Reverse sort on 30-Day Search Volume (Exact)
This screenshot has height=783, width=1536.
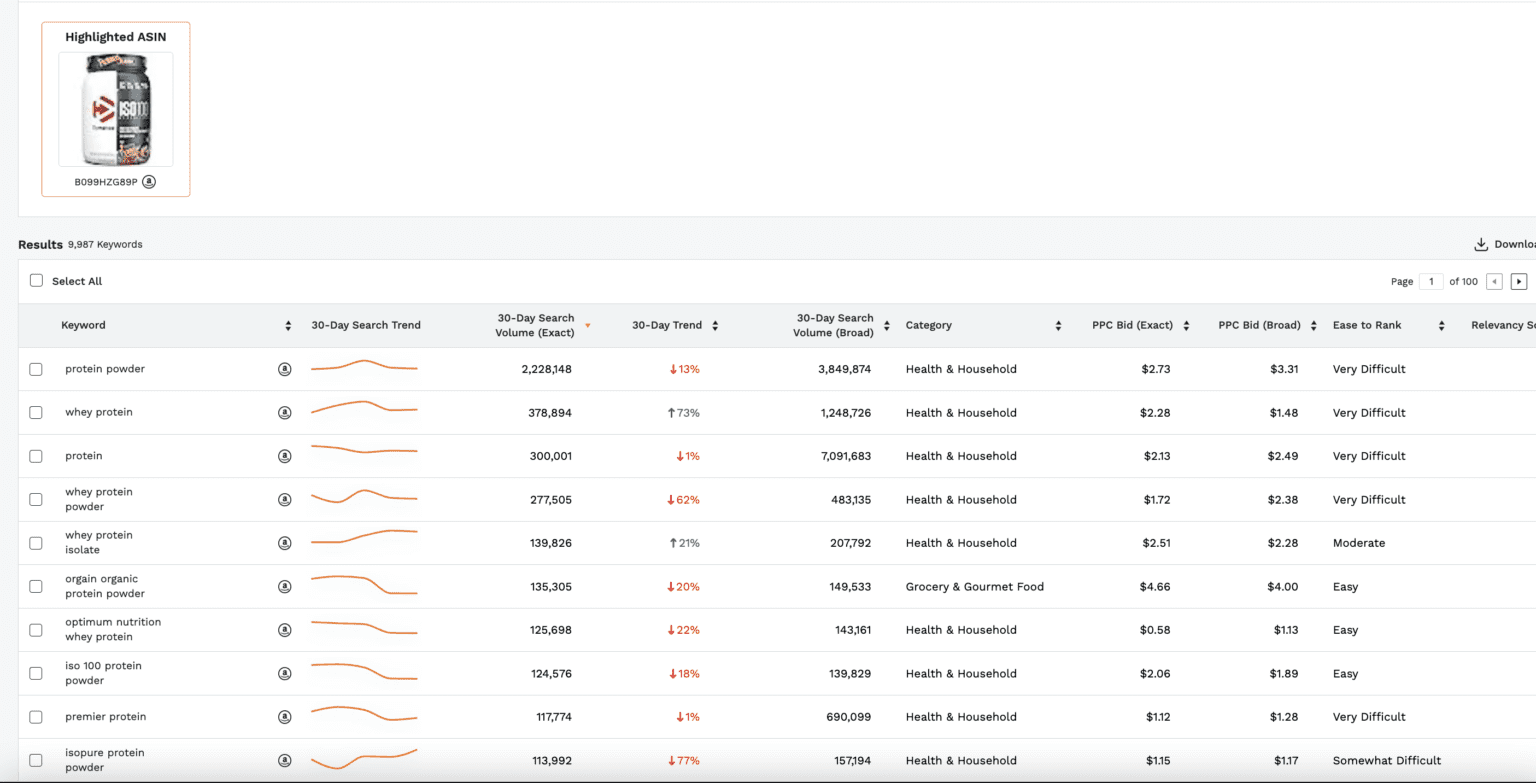(x=587, y=325)
